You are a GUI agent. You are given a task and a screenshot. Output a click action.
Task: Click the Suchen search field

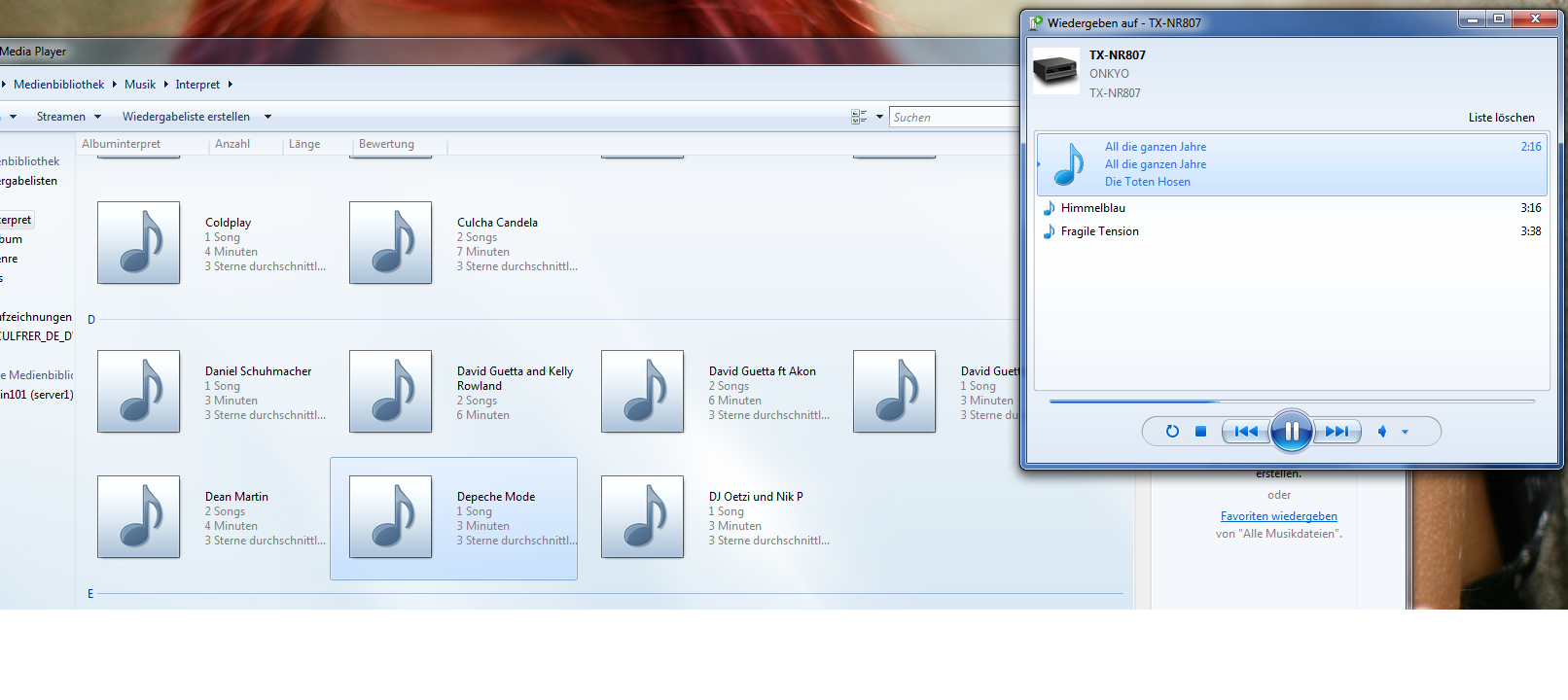(951, 118)
